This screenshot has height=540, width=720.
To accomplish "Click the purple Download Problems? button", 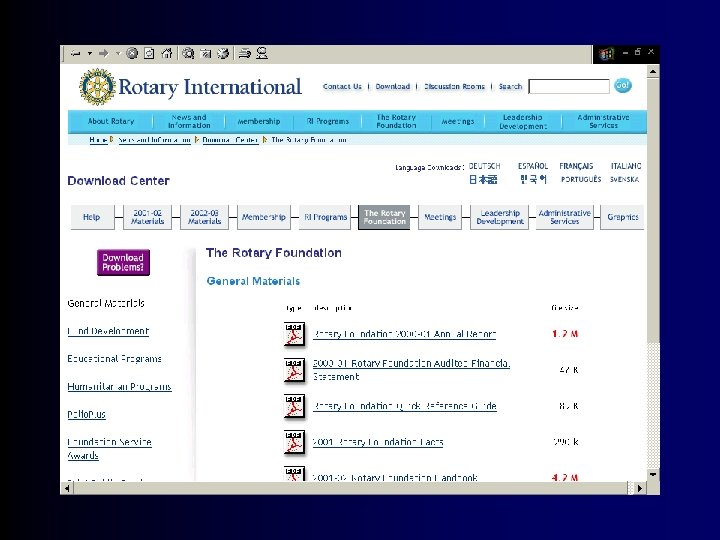I will [x=123, y=262].
